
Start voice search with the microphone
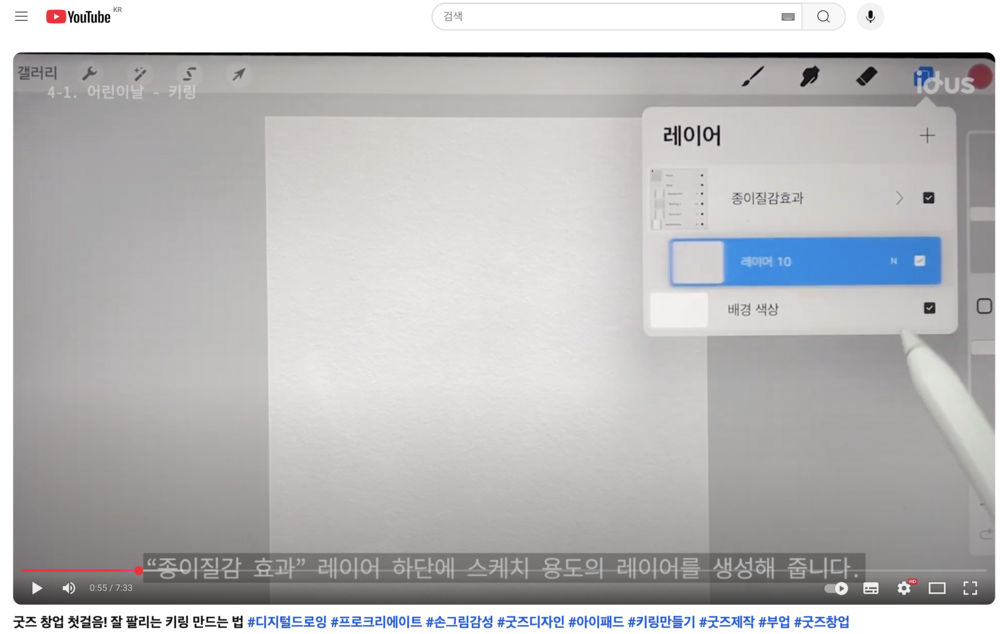tap(870, 17)
